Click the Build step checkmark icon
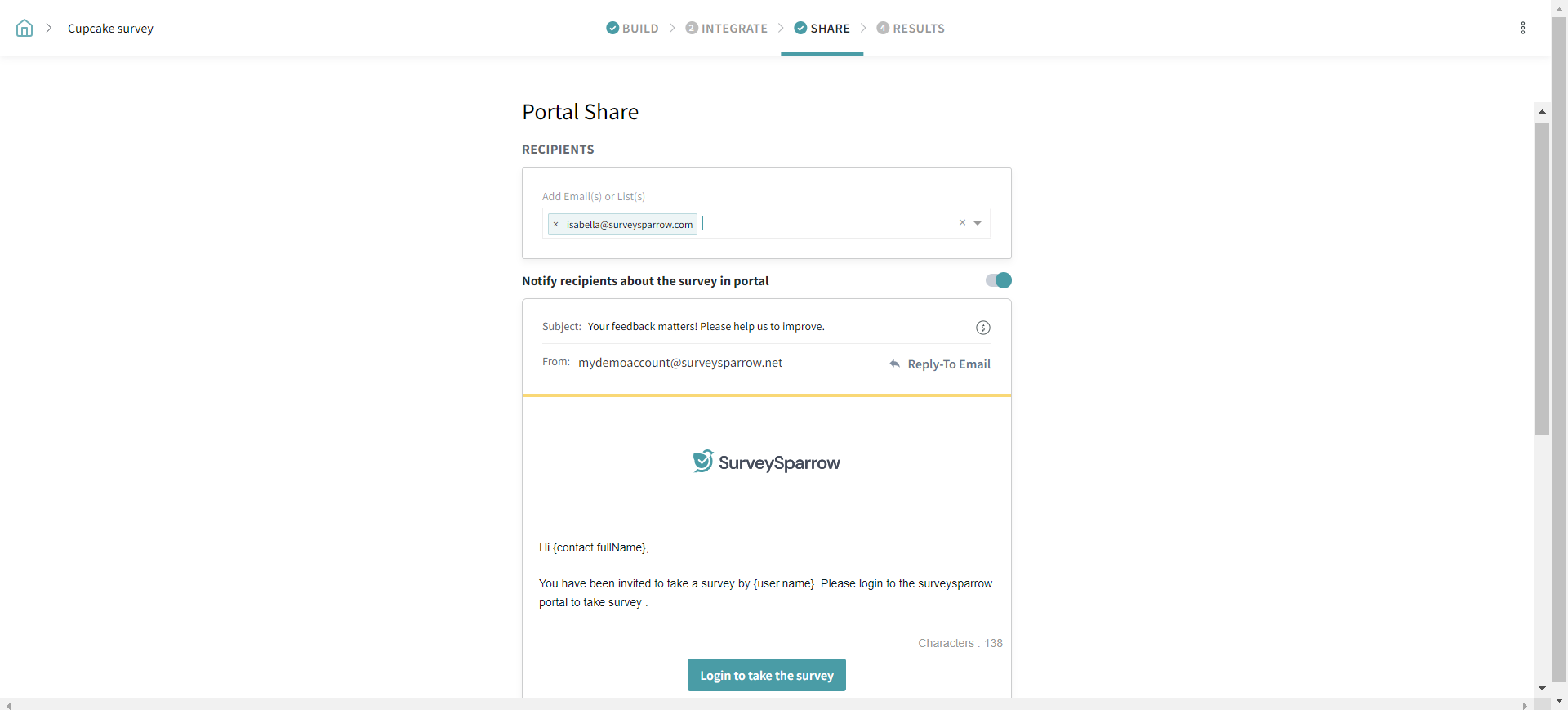 [x=612, y=29]
